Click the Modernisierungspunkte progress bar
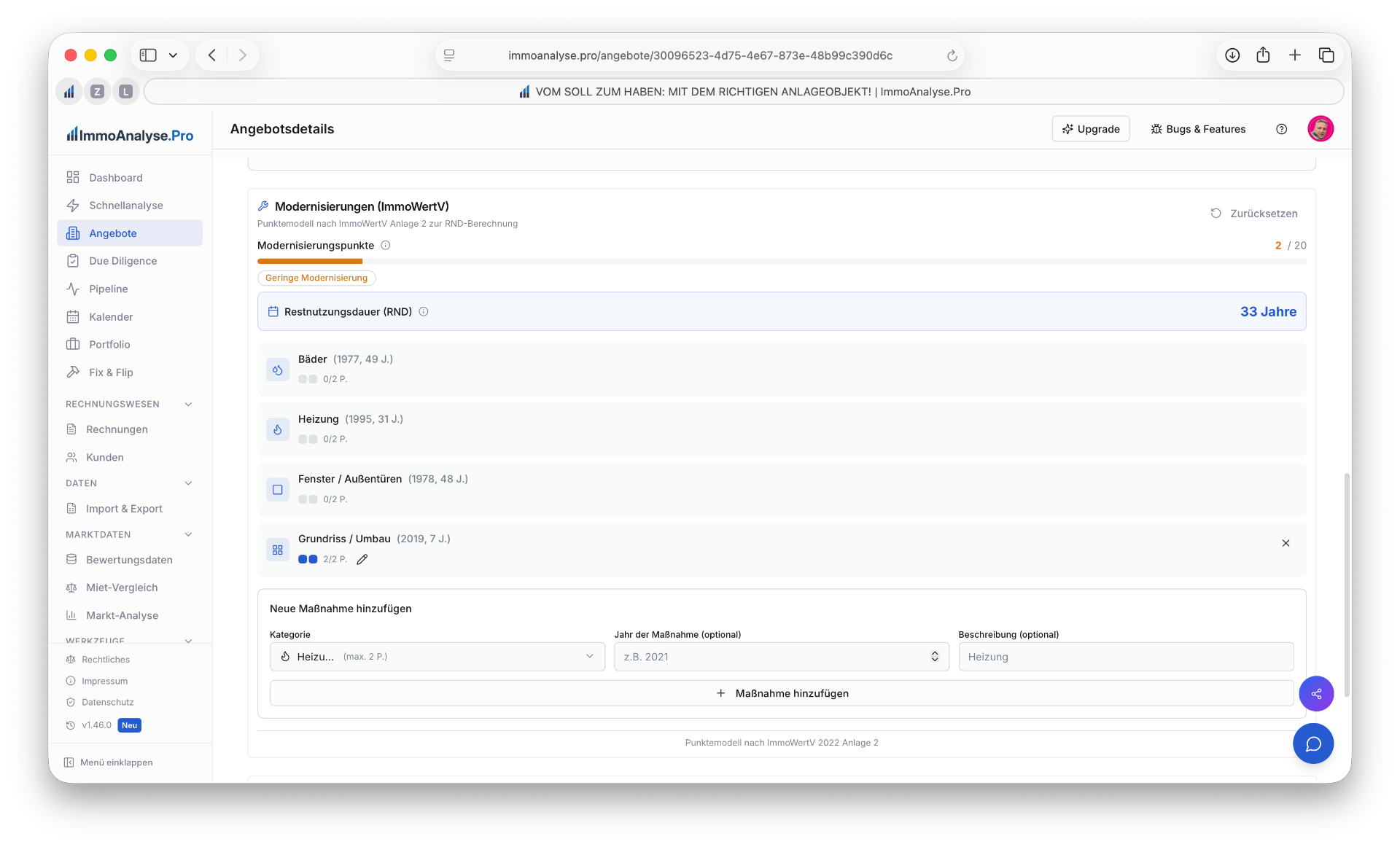This screenshot has width=1400, height=847. [x=782, y=261]
